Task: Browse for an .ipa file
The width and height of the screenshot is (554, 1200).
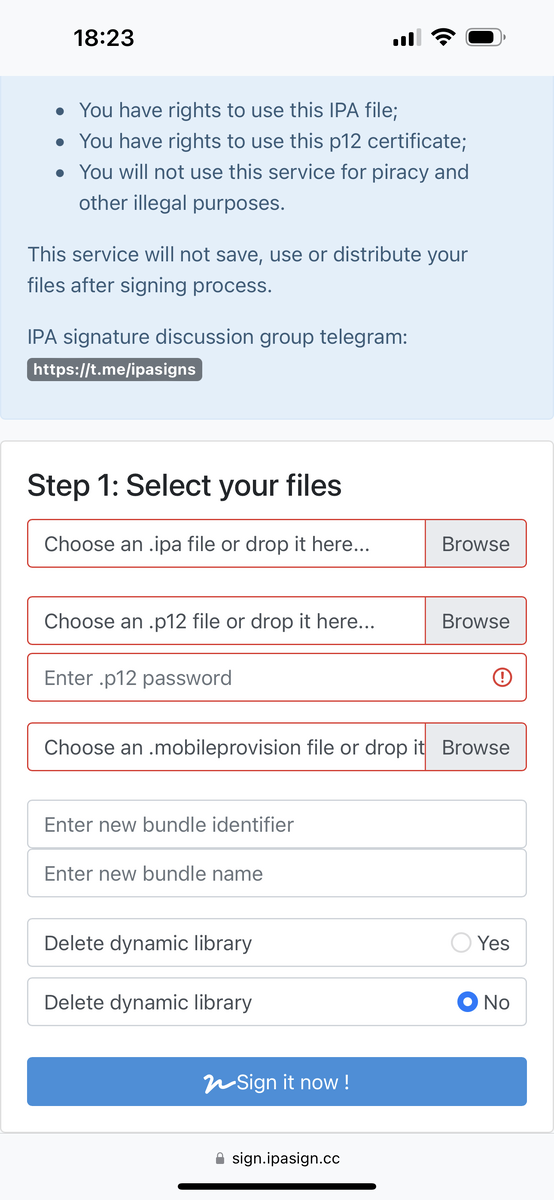Action: [476, 544]
